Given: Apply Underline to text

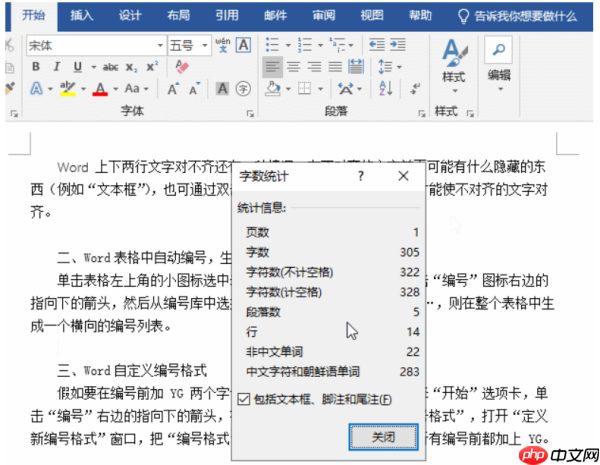Looking at the screenshot, I should tap(78, 67).
